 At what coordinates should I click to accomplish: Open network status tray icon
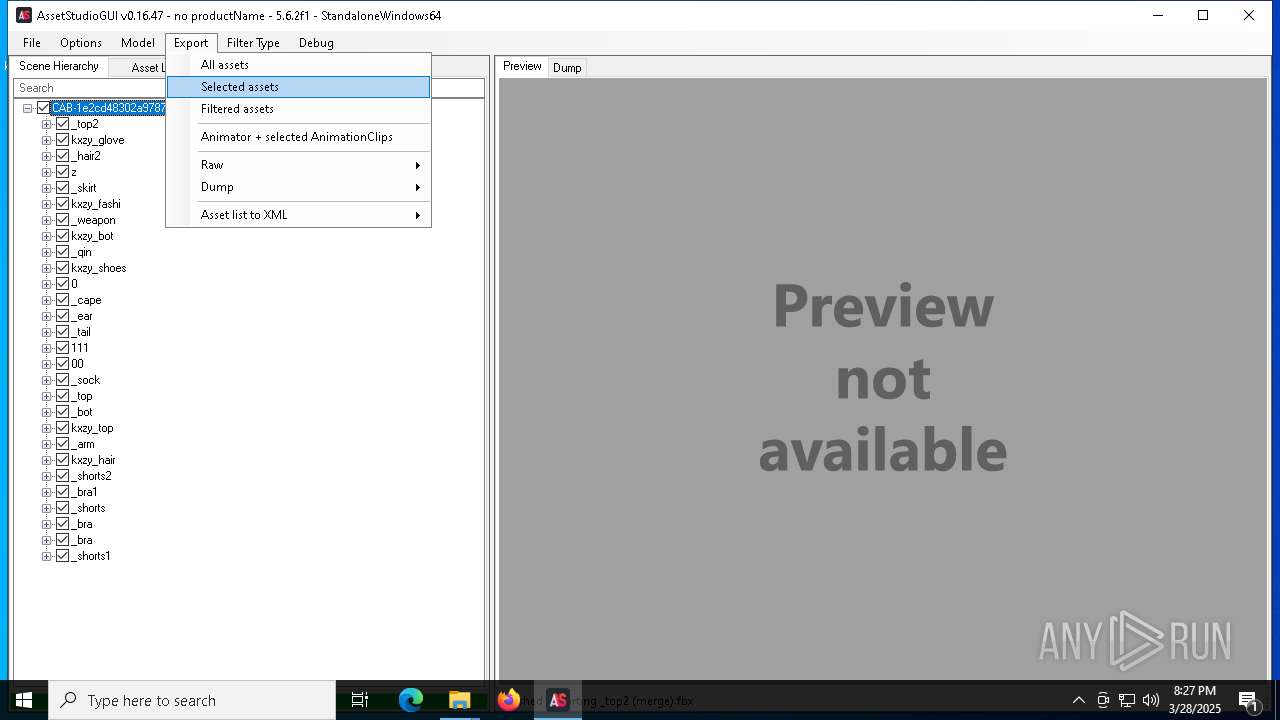coord(1127,700)
